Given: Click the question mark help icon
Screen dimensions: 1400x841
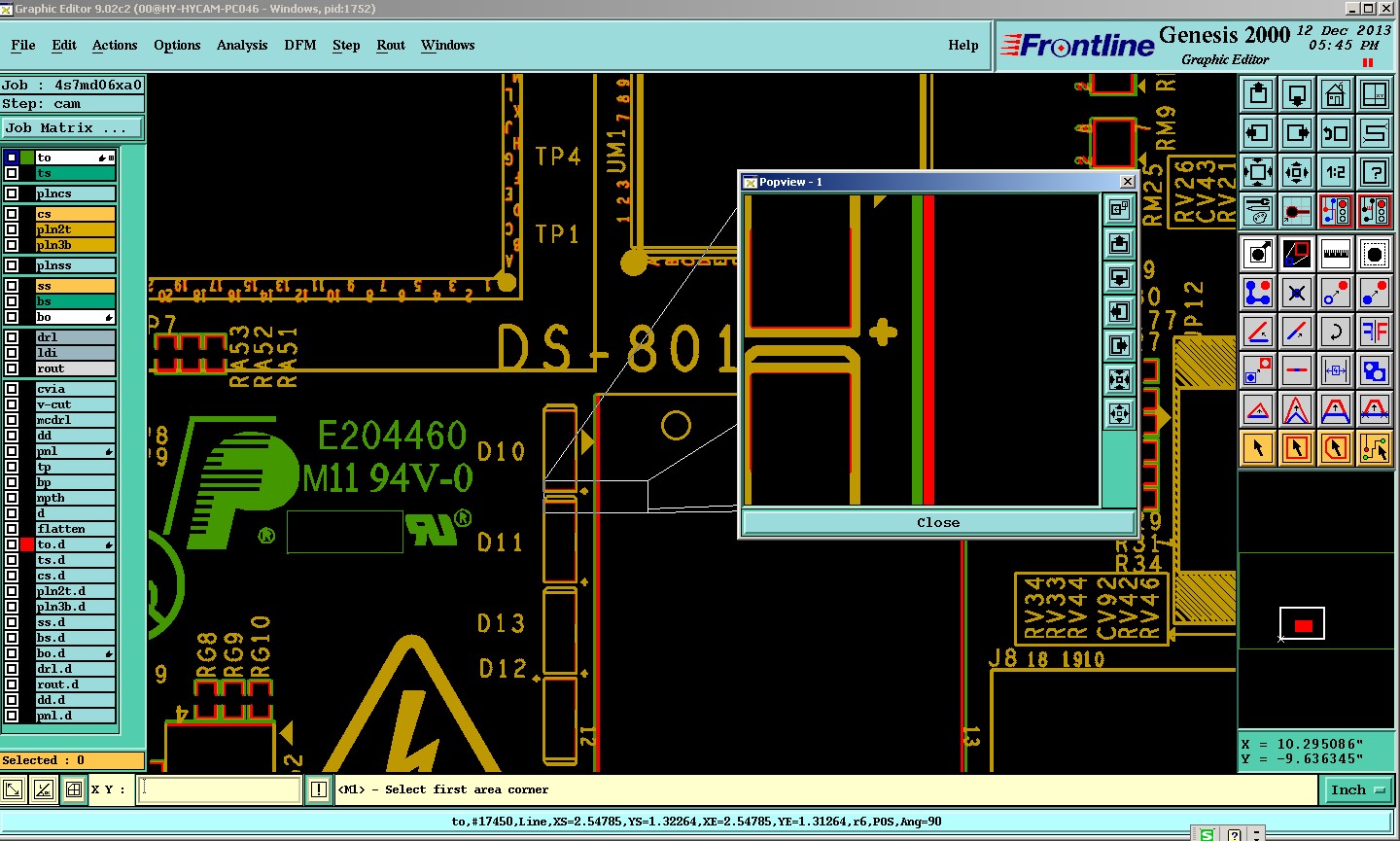Looking at the screenshot, I should click(x=1375, y=173).
